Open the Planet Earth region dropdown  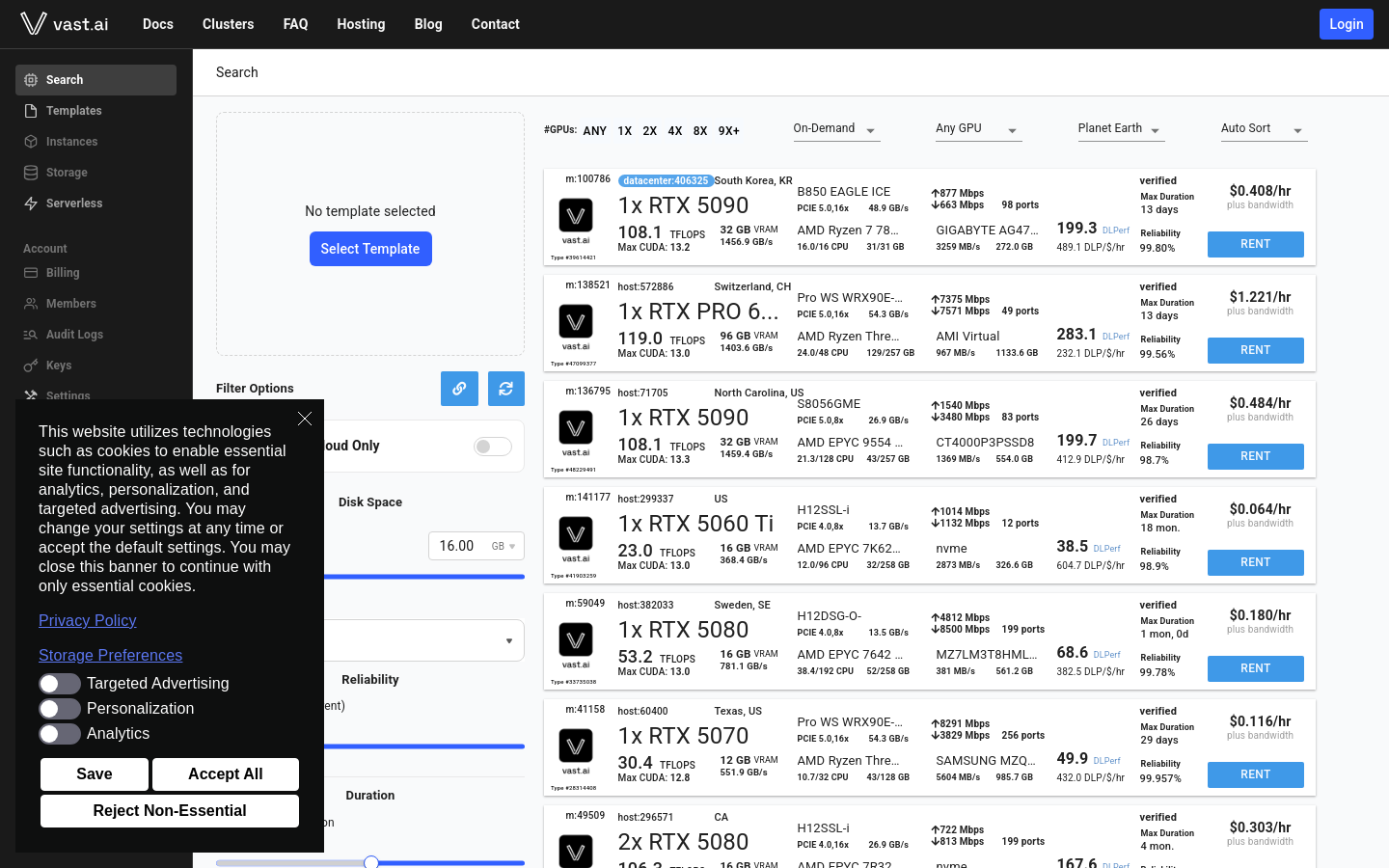(x=1122, y=129)
